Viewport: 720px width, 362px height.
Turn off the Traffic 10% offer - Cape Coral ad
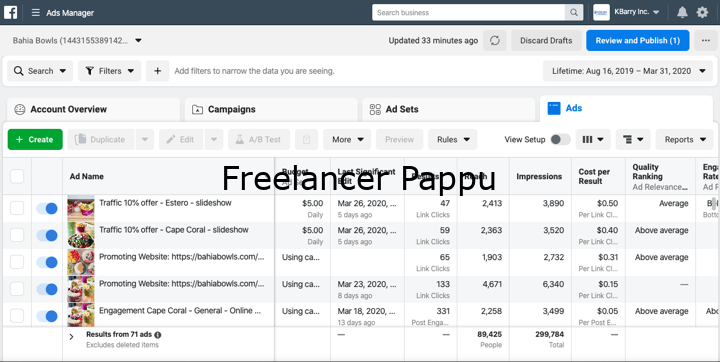[x=47, y=236]
